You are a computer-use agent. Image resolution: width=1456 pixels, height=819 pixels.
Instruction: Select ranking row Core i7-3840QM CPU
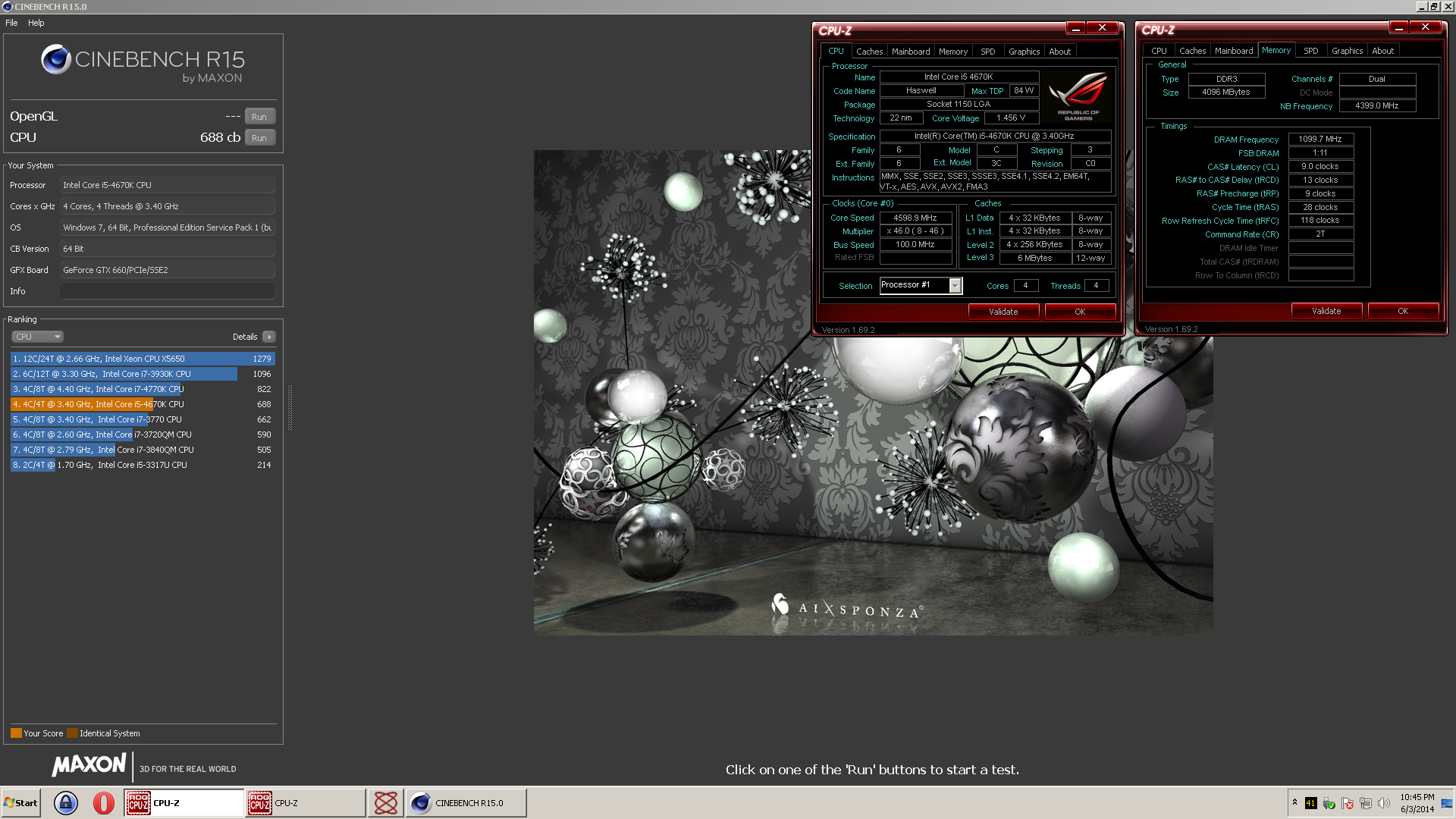[143, 450]
